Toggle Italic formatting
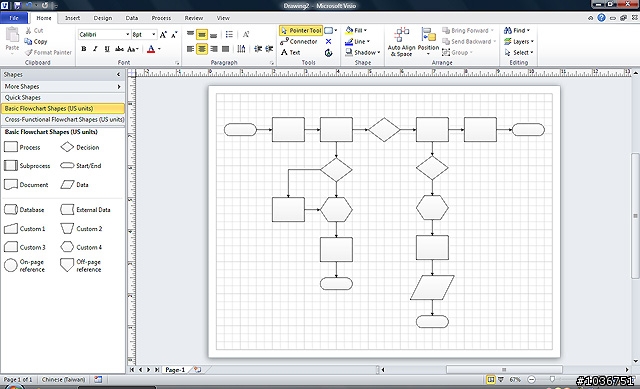The width and height of the screenshot is (640, 389). [95, 49]
